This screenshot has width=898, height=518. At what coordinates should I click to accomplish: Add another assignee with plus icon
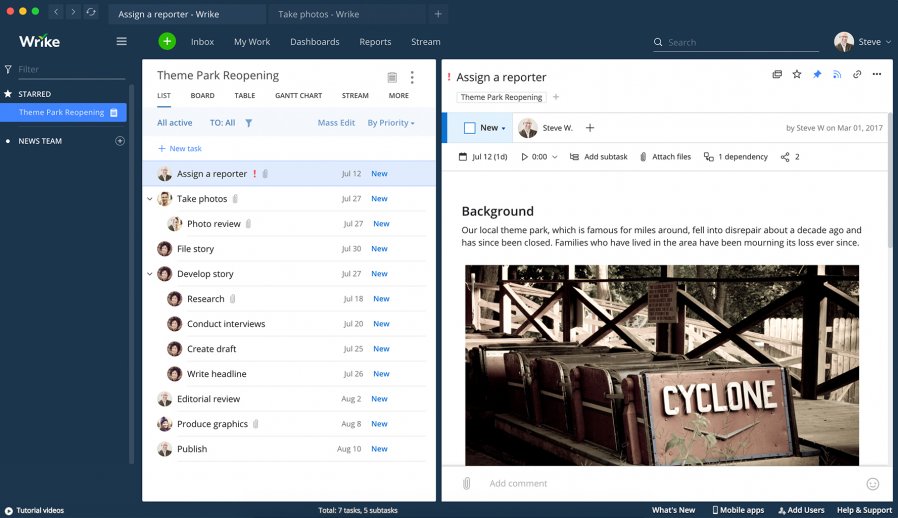tap(590, 128)
